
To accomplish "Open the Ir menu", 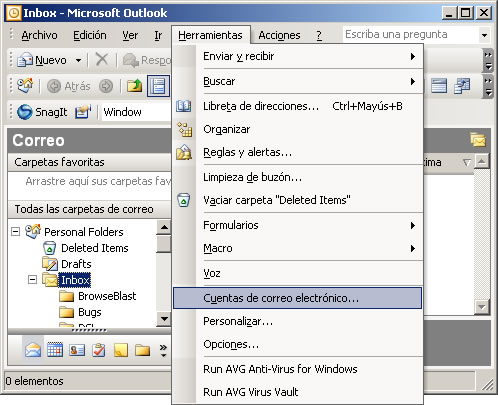I will [x=158, y=35].
